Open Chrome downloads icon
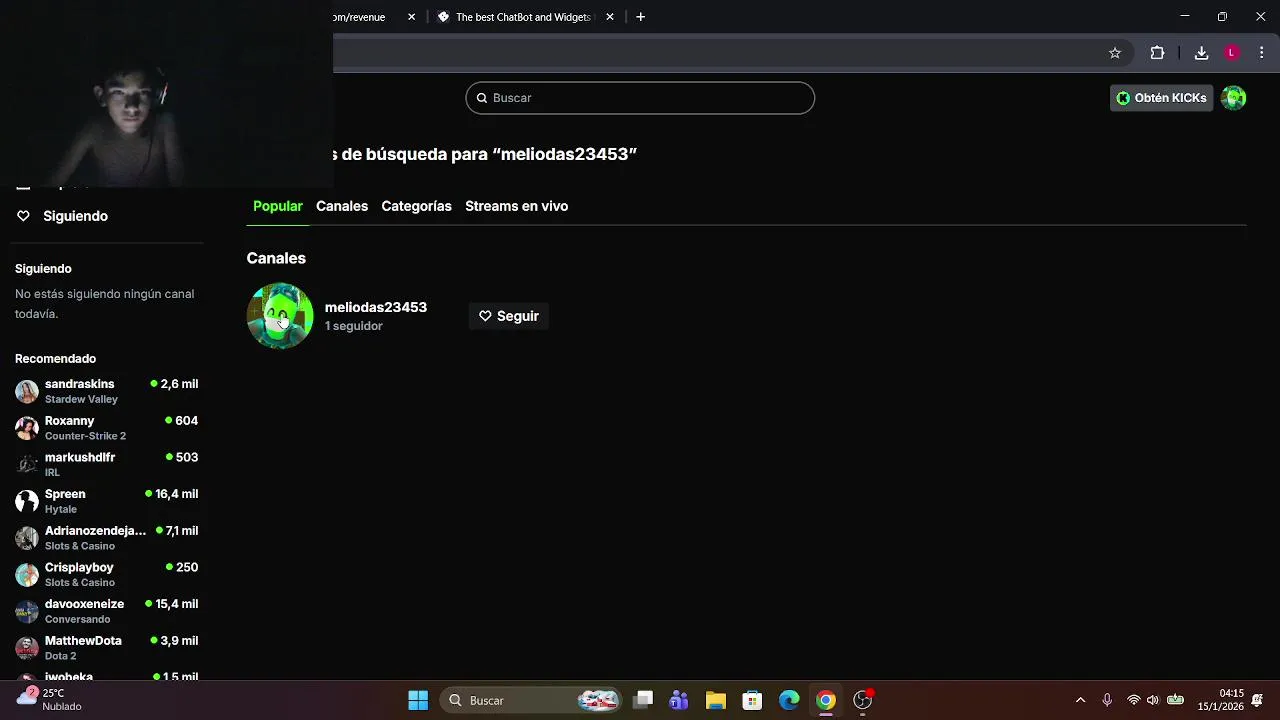 [1202, 53]
